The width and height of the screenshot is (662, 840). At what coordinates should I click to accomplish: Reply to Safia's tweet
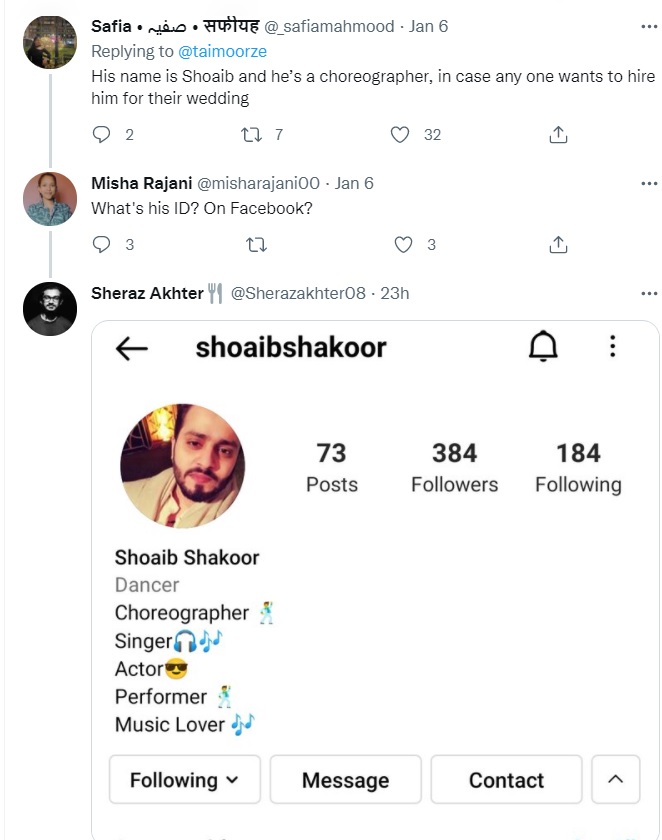click(x=101, y=134)
